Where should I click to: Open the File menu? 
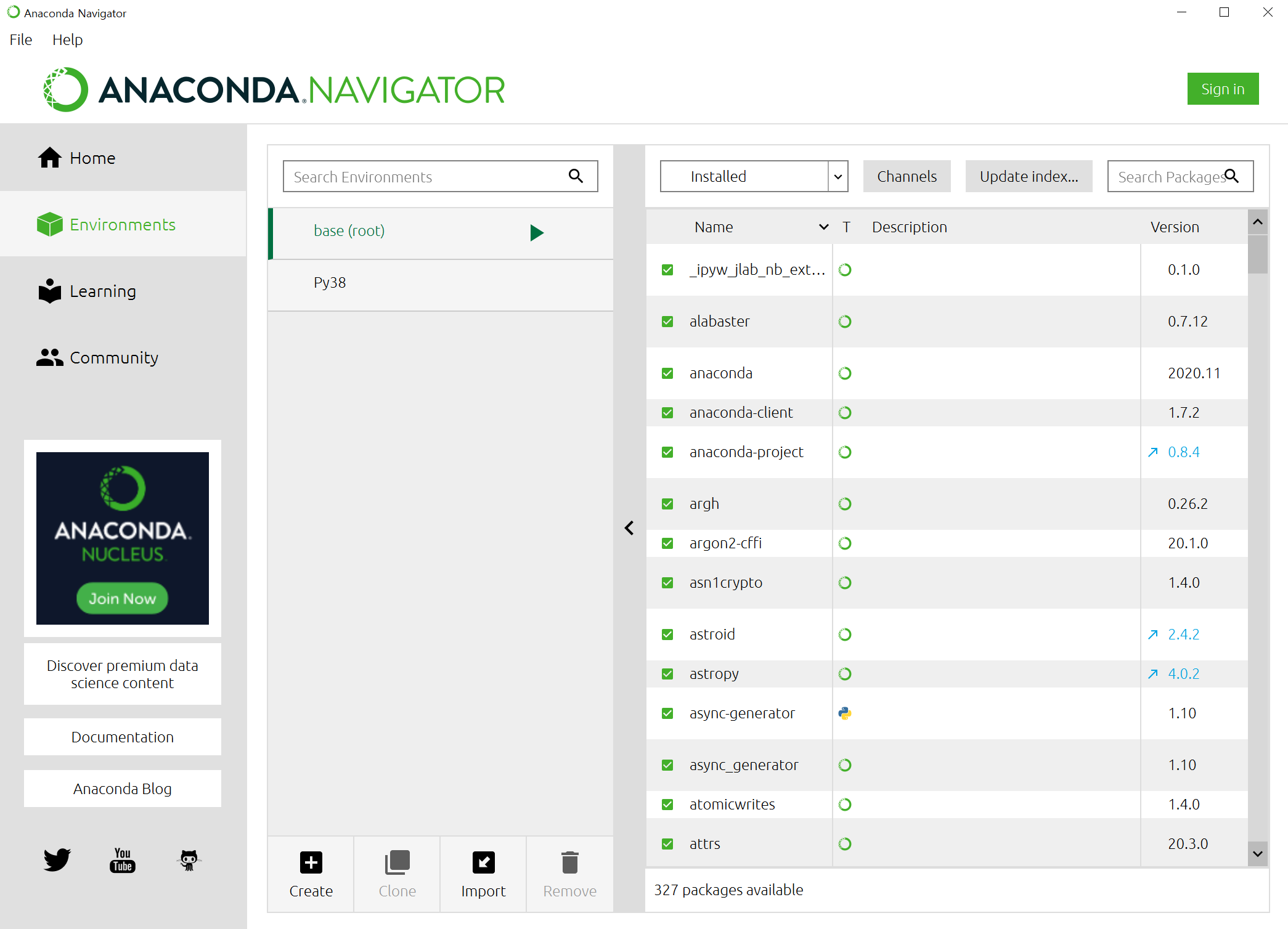[x=21, y=39]
